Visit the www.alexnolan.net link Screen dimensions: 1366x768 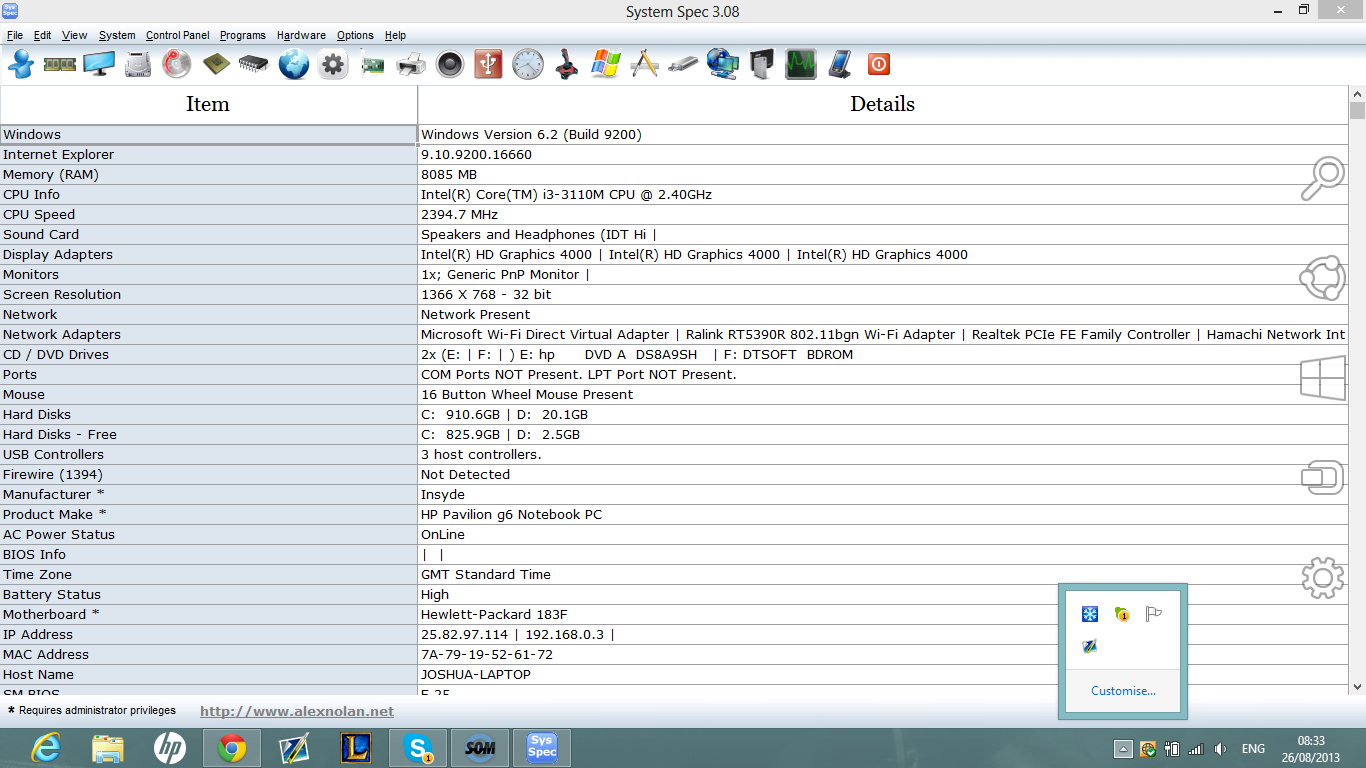297,712
